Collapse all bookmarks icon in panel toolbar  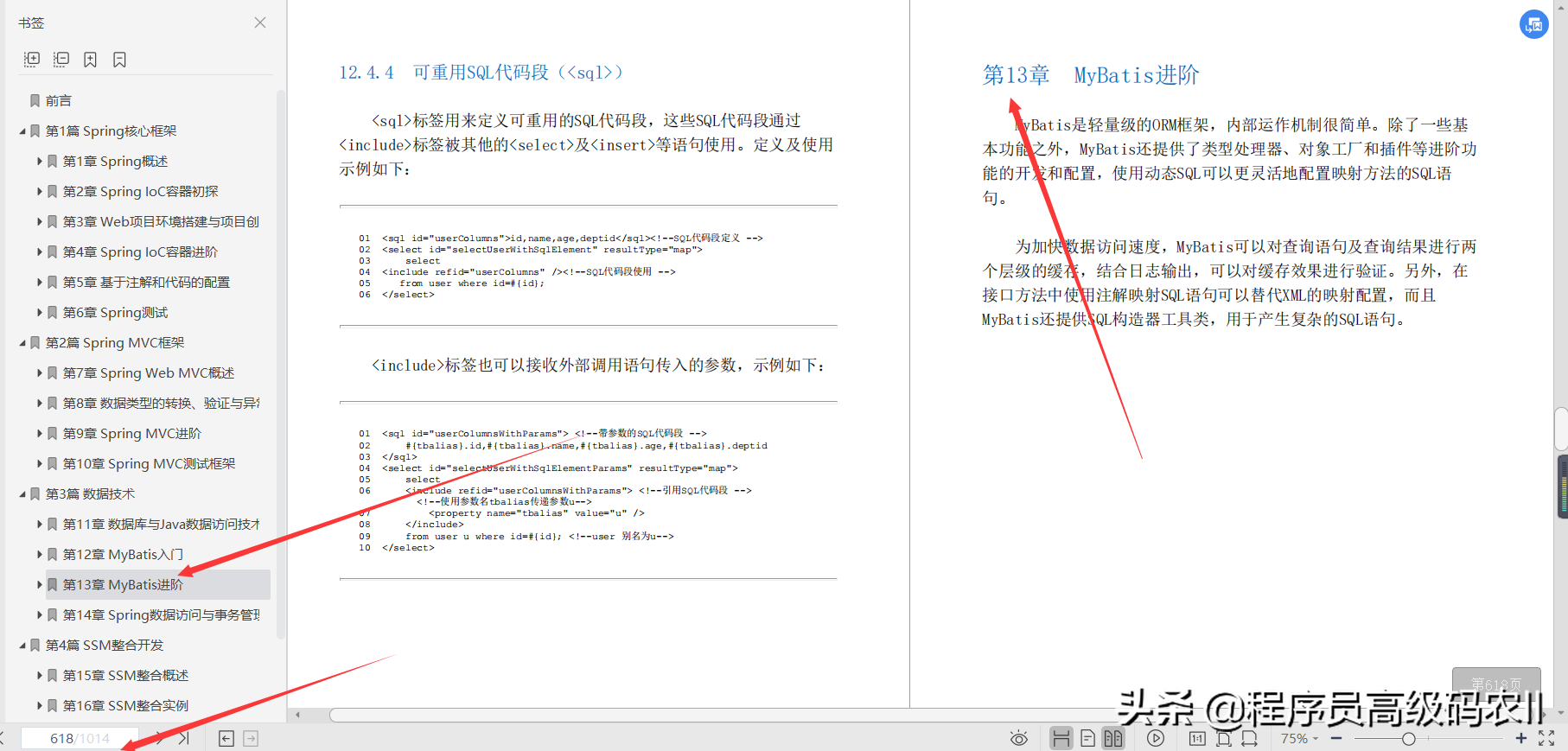tap(61, 59)
